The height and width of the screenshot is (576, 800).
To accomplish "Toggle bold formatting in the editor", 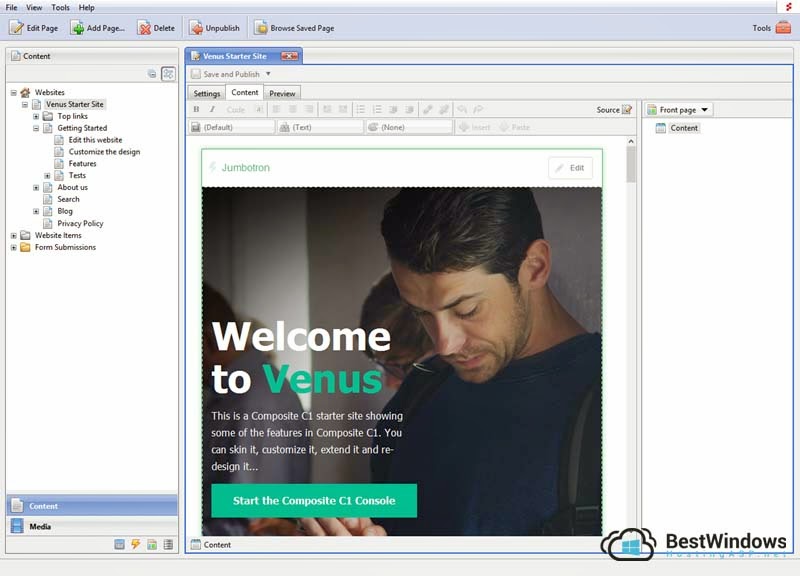I will coord(196,109).
